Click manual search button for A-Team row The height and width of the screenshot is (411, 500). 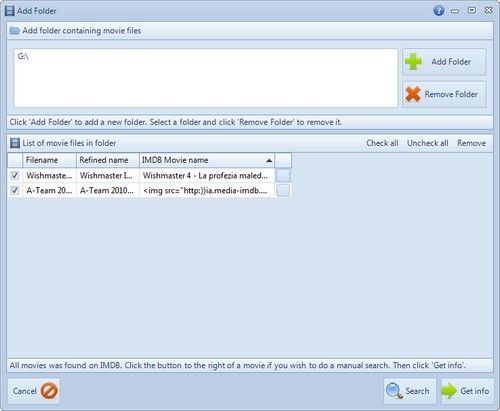[283, 191]
